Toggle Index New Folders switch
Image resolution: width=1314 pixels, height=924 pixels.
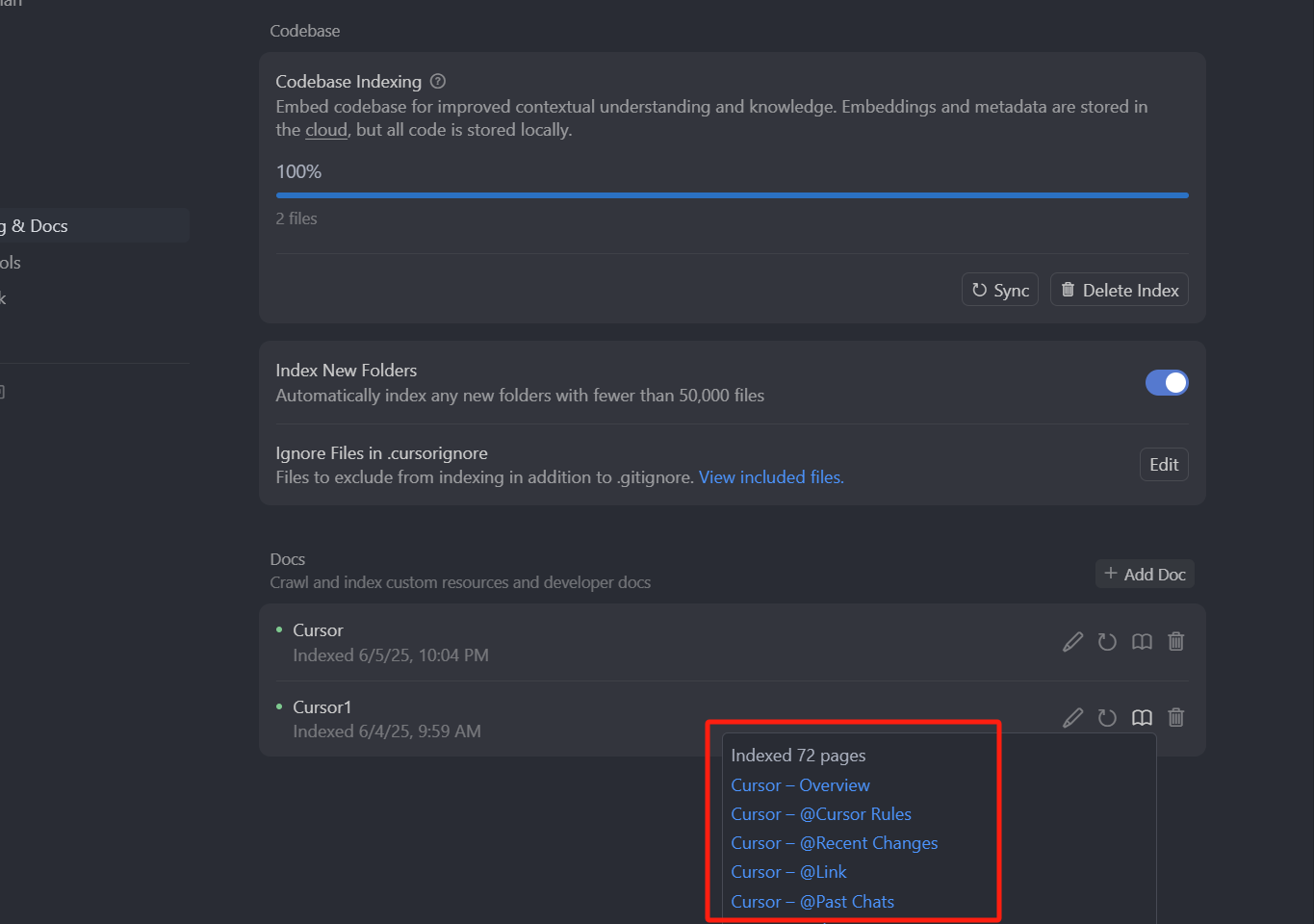pyautogui.click(x=1167, y=383)
